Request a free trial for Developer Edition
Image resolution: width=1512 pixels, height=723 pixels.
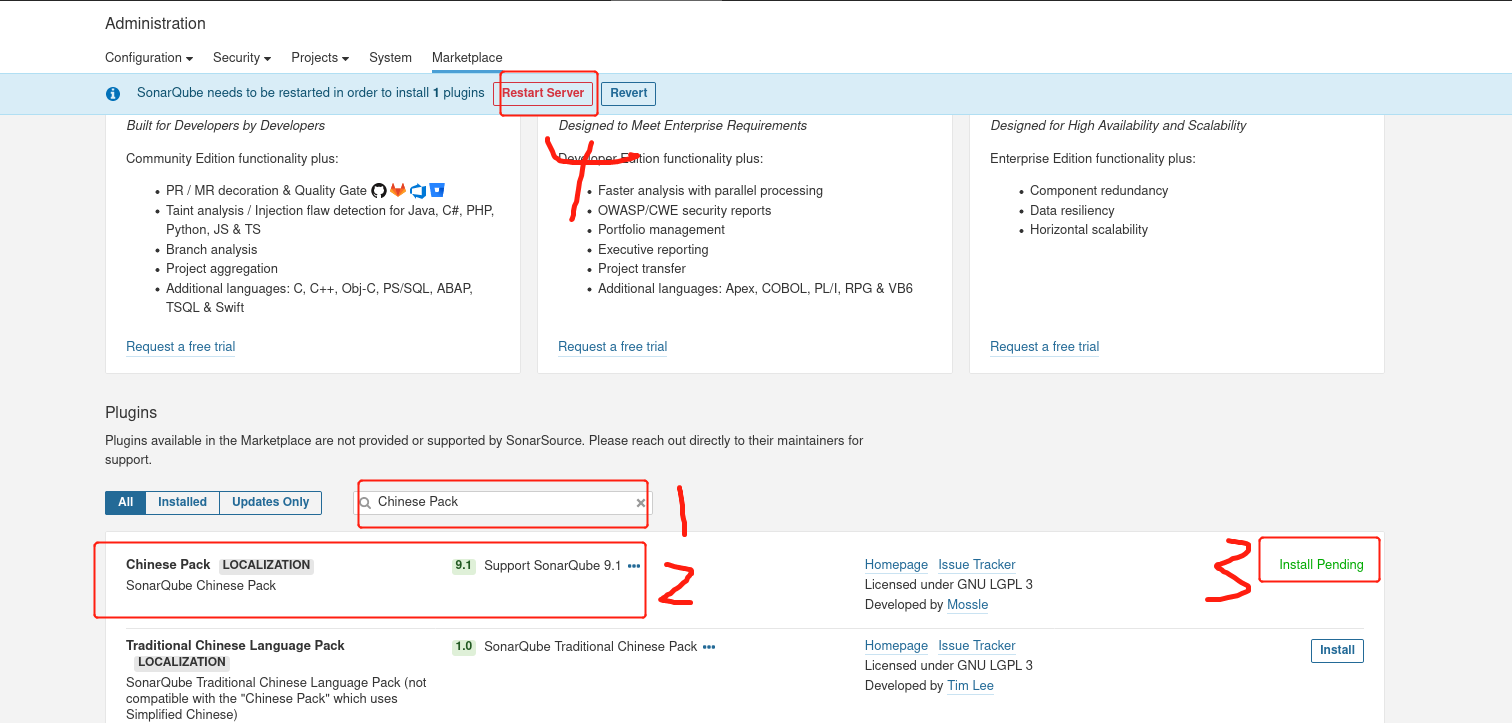tap(181, 347)
